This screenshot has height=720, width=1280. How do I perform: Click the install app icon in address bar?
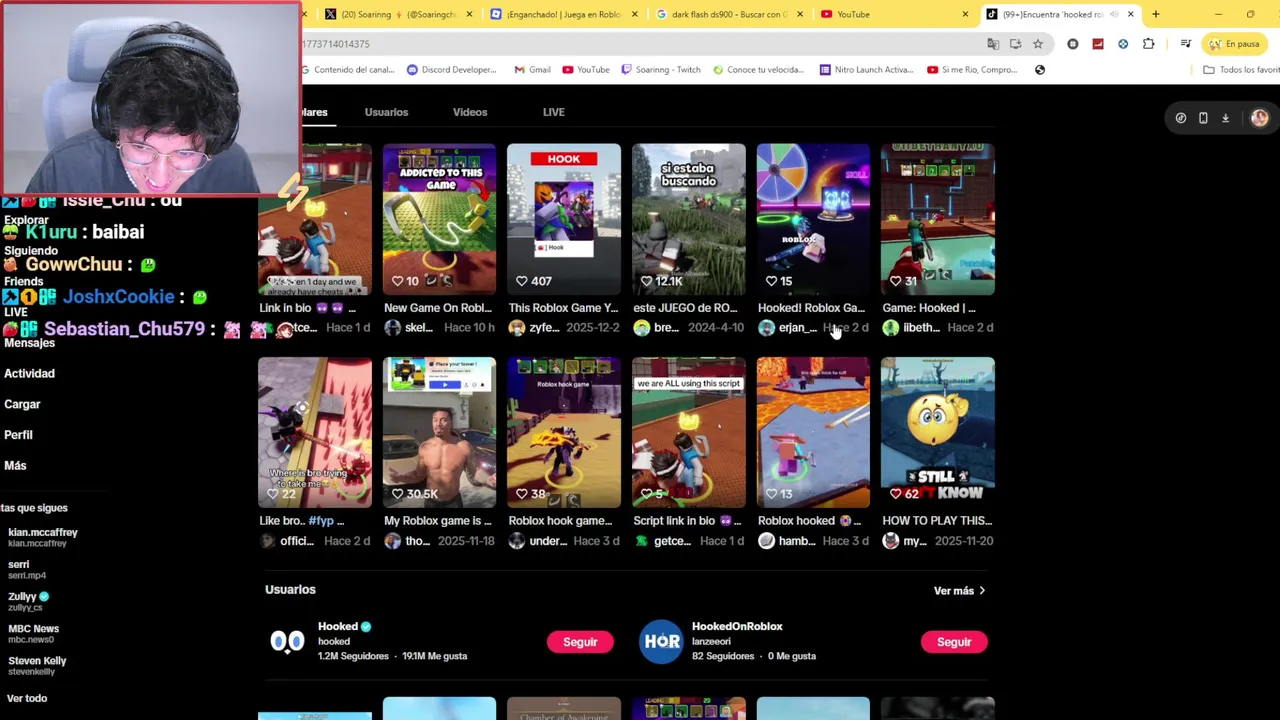coord(1015,44)
